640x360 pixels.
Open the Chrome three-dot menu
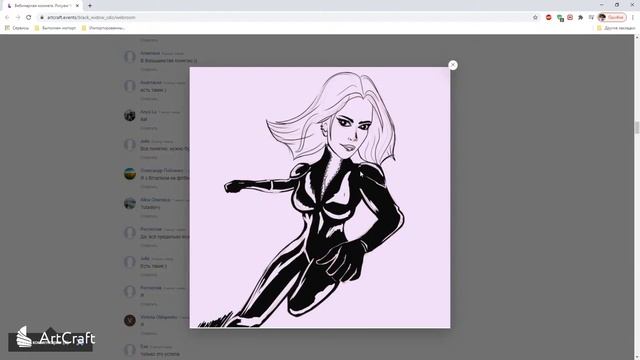tap(633, 17)
